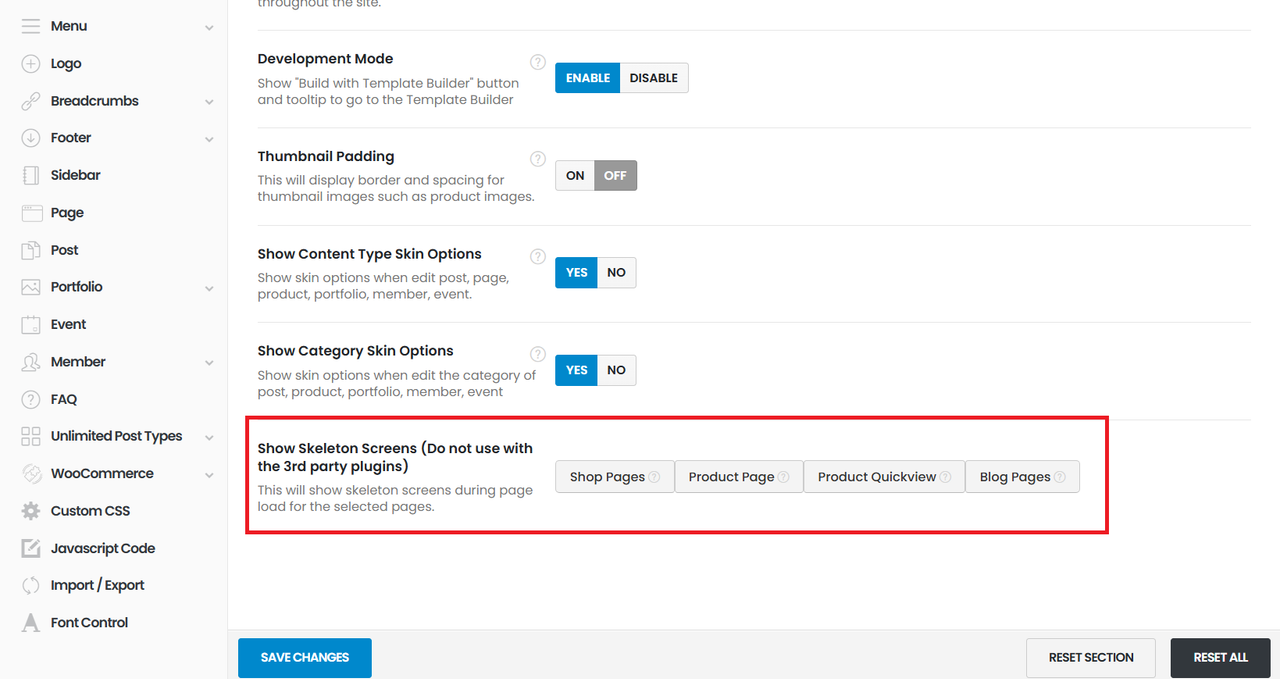
Task: Select YES for Content Type Skin Options
Action: (x=577, y=273)
